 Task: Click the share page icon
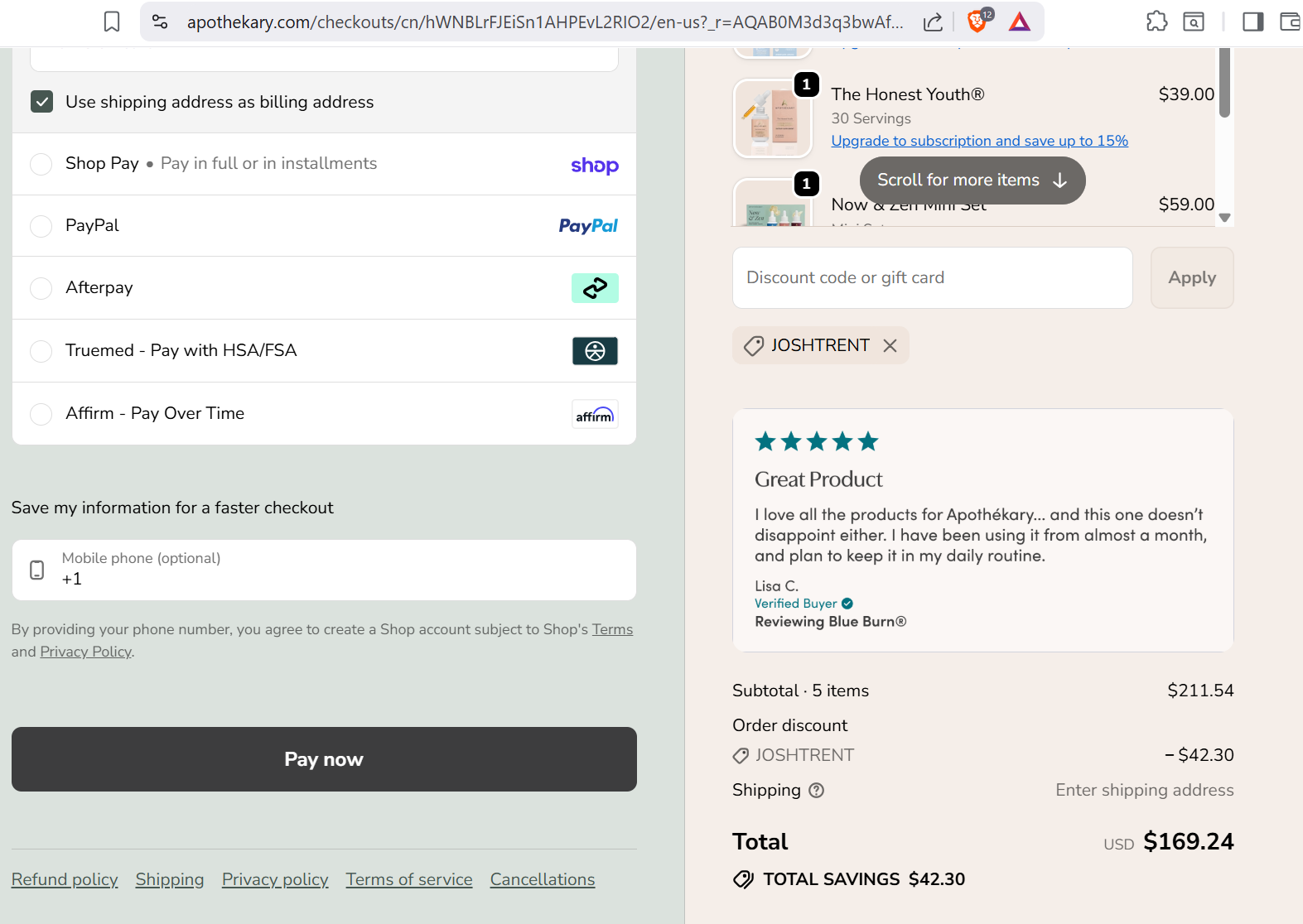pyautogui.click(x=933, y=22)
